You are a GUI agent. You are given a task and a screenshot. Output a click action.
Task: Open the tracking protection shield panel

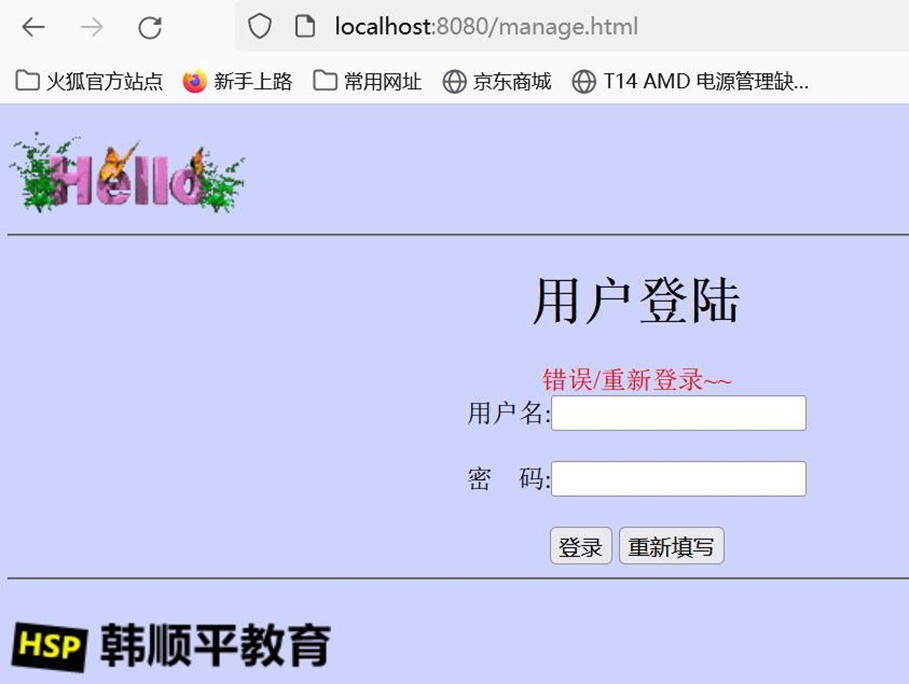pyautogui.click(x=260, y=27)
